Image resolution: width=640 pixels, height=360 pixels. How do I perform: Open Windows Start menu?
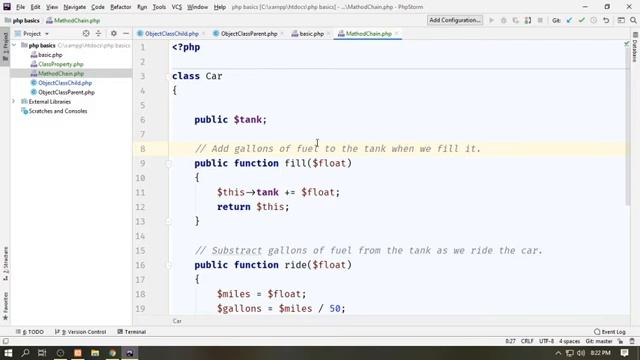point(8,353)
